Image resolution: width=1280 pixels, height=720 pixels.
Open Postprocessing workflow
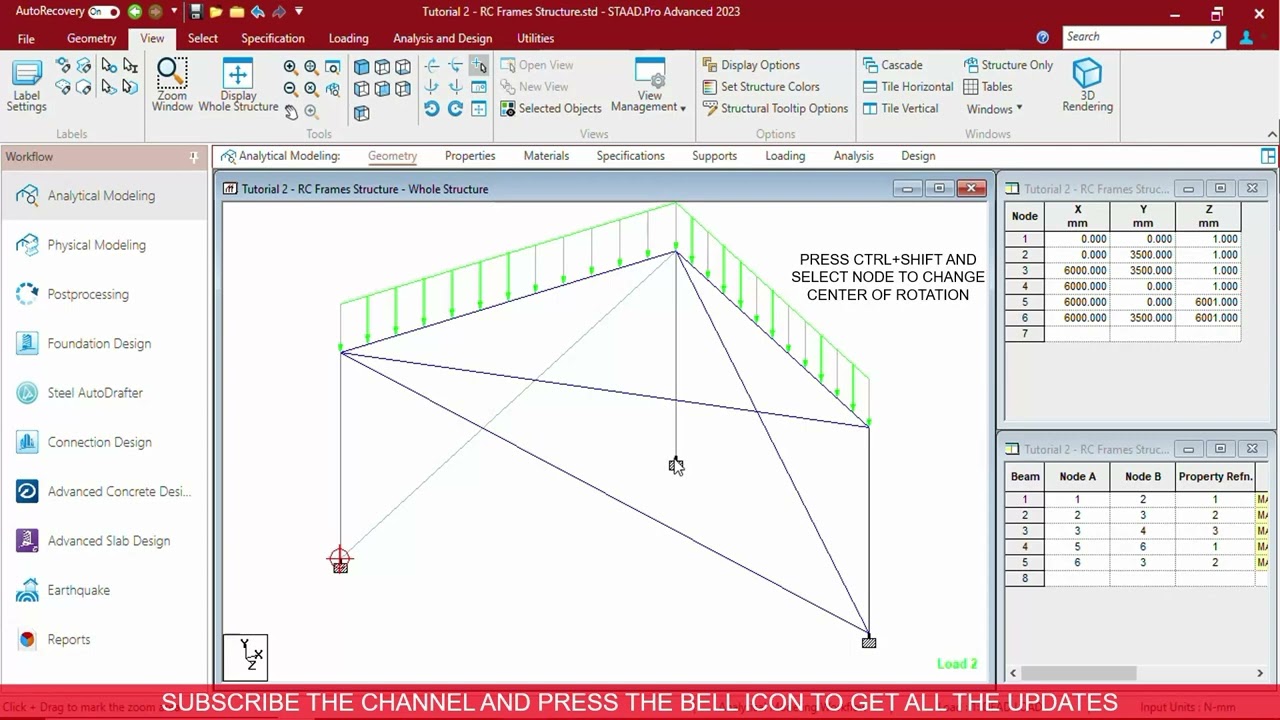tap(88, 294)
